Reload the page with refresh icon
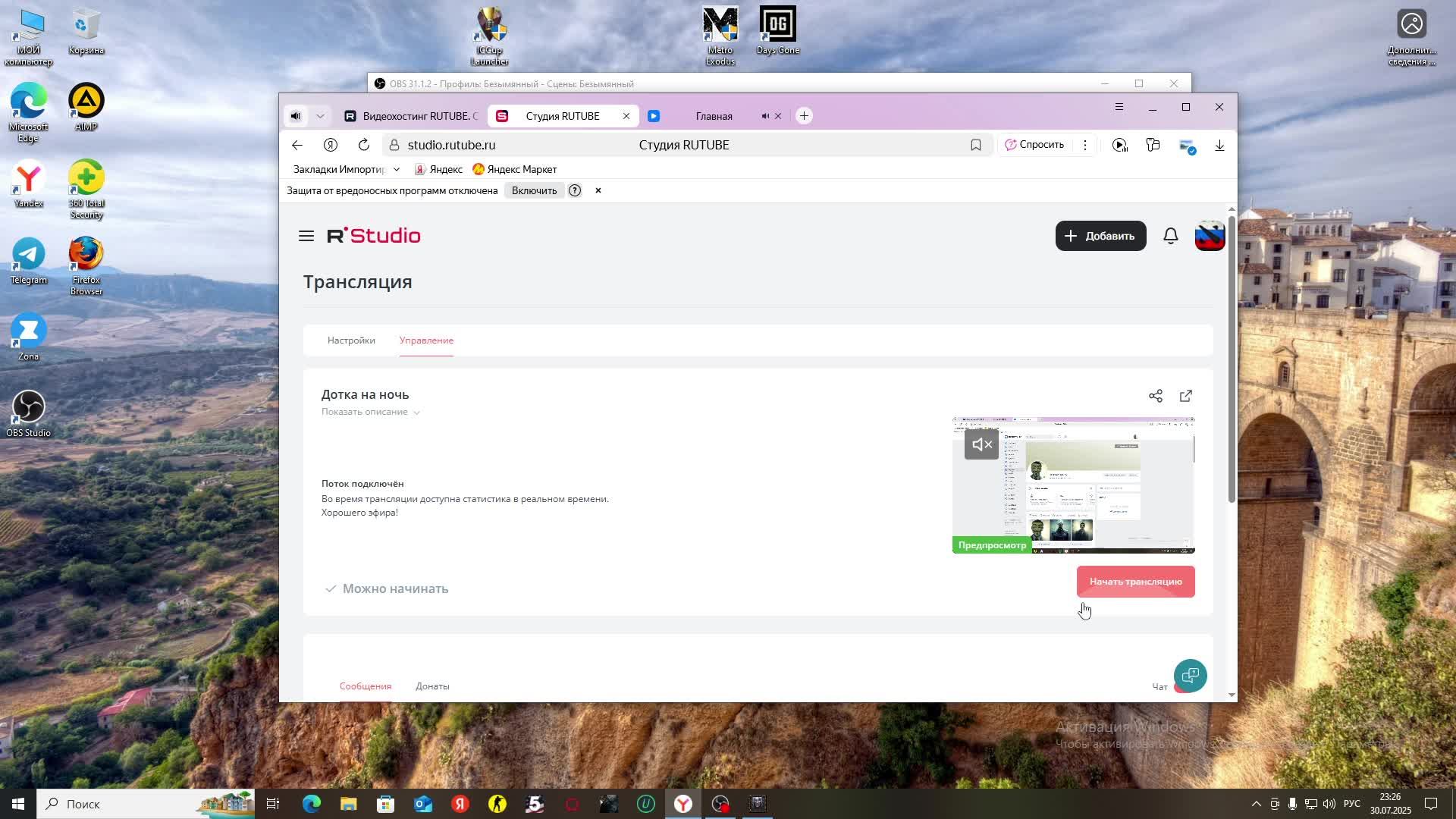 click(364, 145)
